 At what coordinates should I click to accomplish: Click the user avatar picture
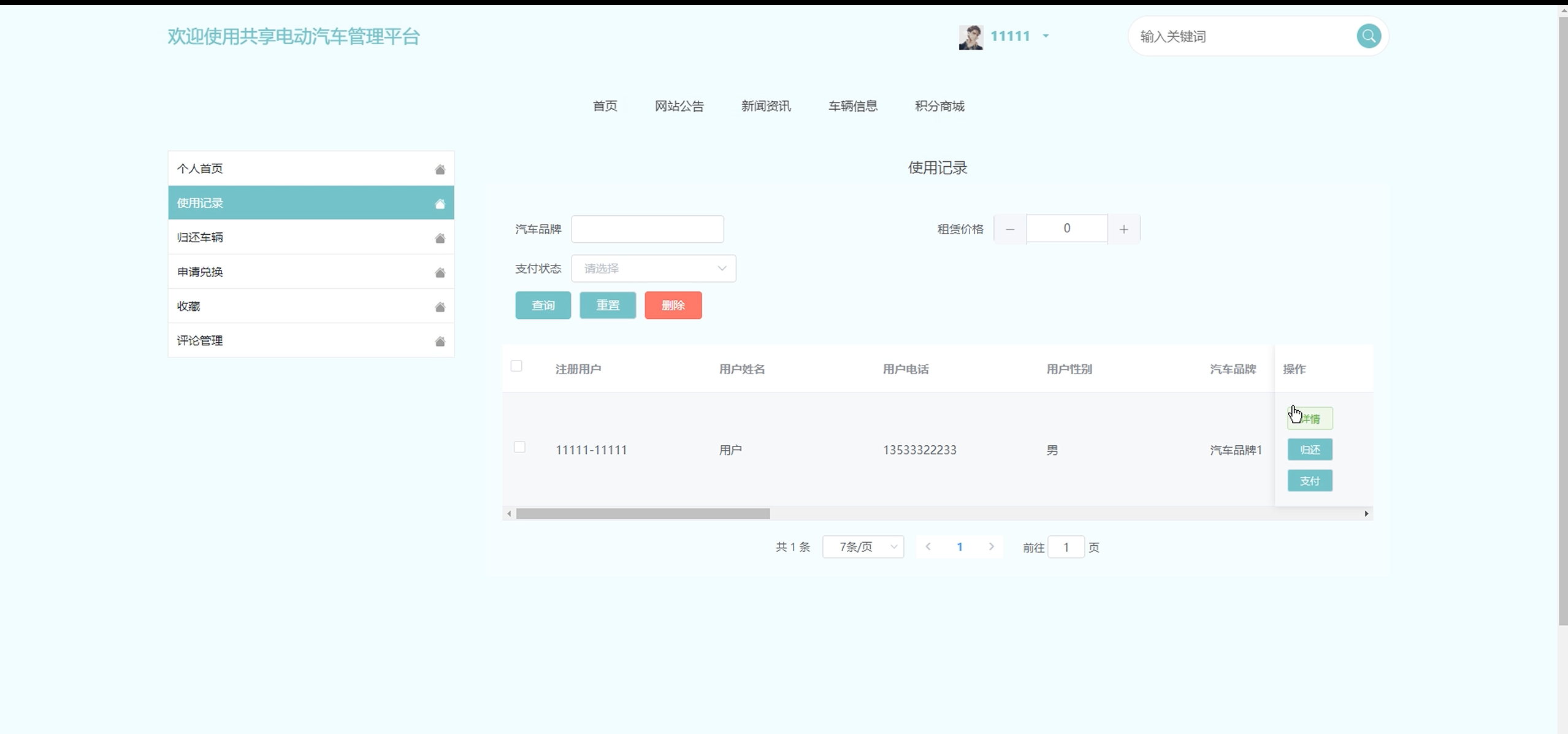click(971, 37)
